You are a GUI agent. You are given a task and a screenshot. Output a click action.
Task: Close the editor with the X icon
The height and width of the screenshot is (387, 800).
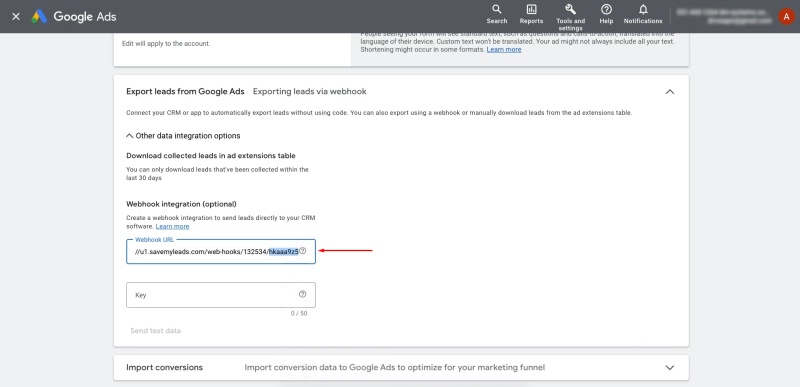click(16, 16)
